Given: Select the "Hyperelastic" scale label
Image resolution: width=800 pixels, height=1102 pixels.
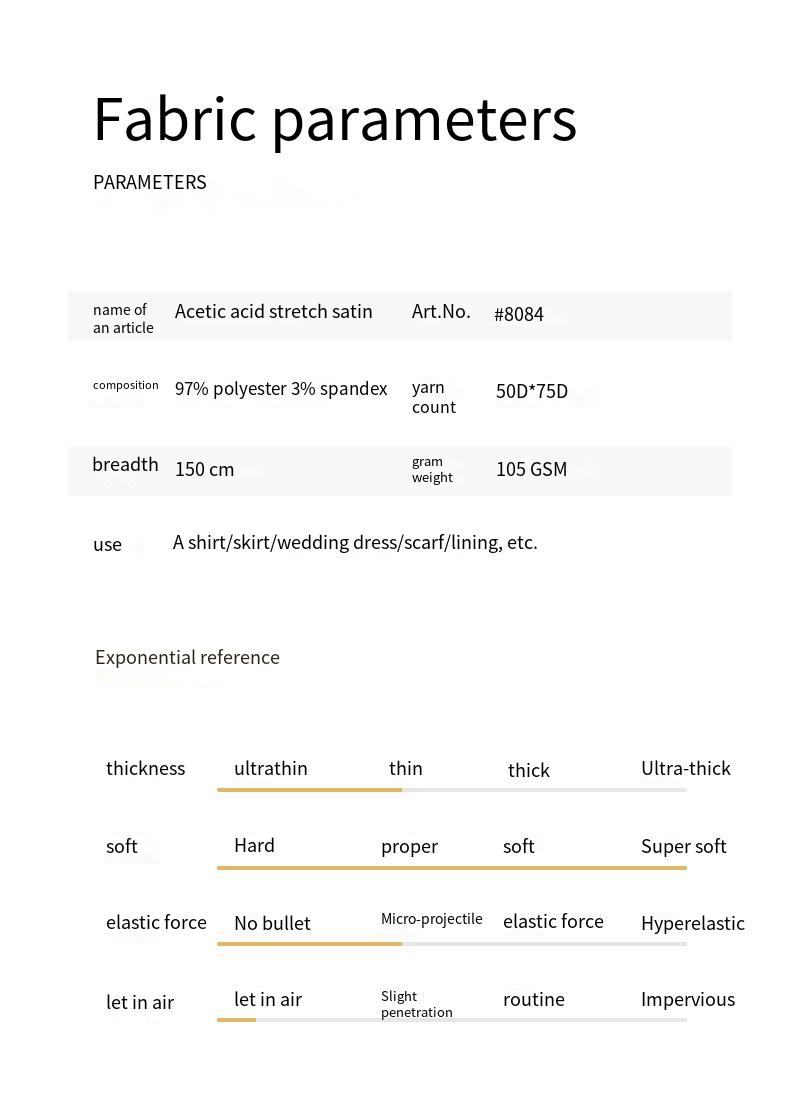Looking at the screenshot, I should (692, 923).
